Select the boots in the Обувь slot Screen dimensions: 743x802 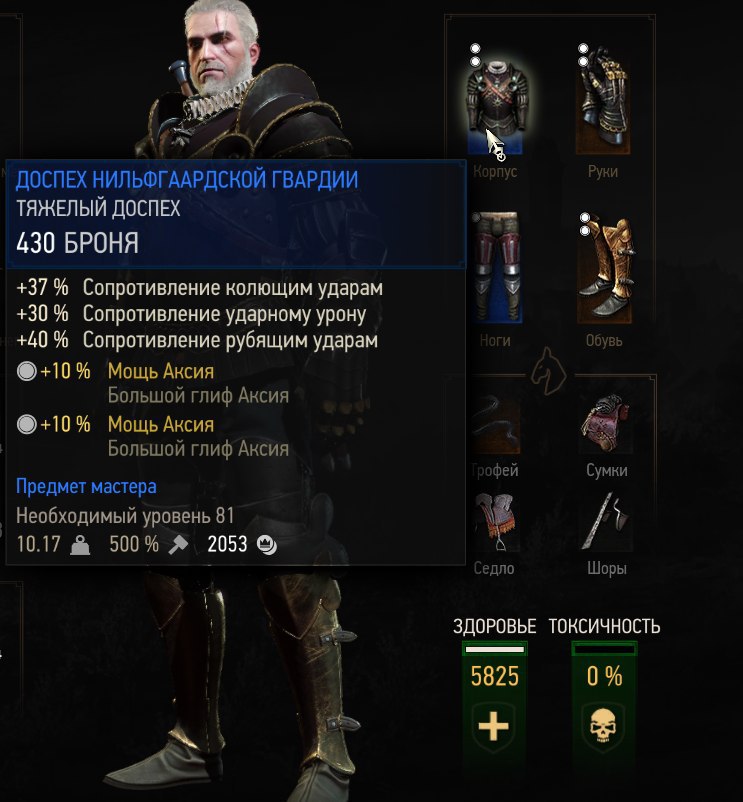coord(604,270)
